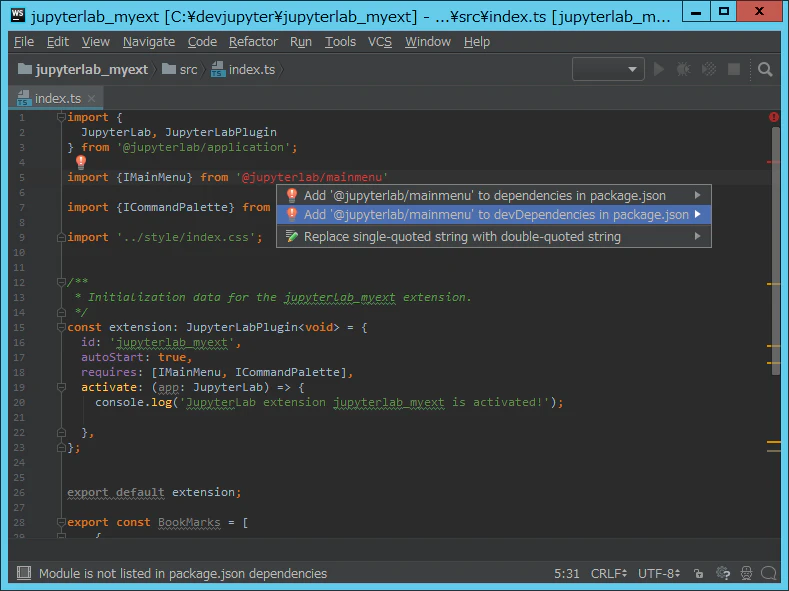Click '@jupyterlab/mainmenu' string on line 5

pos(312,177)
